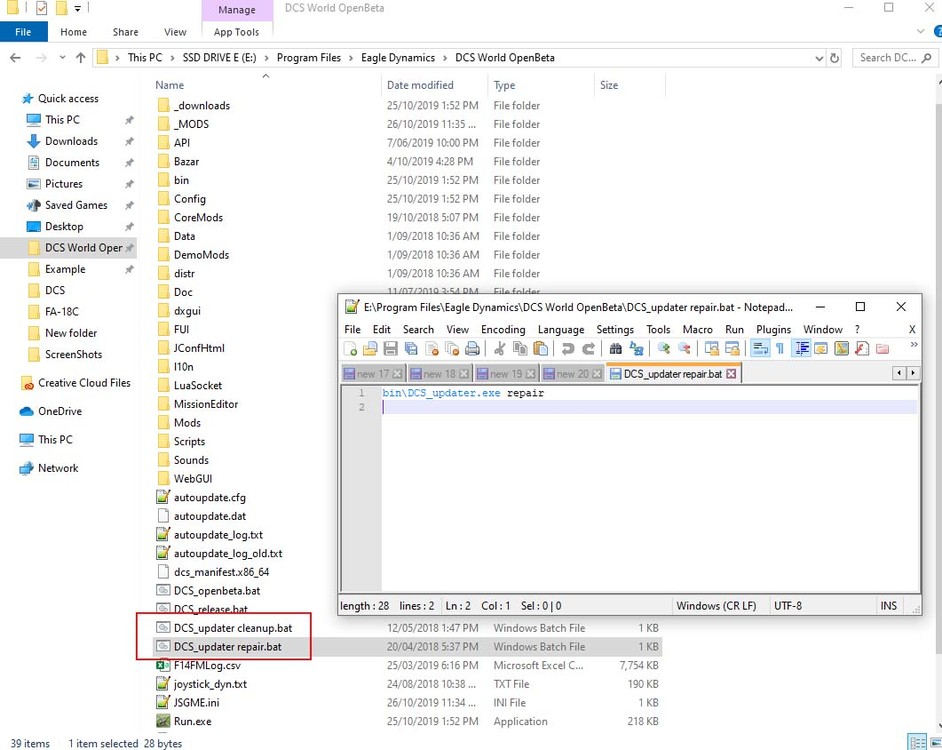Open the Print icon in Notepad++ toolbar
942x750 pixels.
click(x=474, y=350)
